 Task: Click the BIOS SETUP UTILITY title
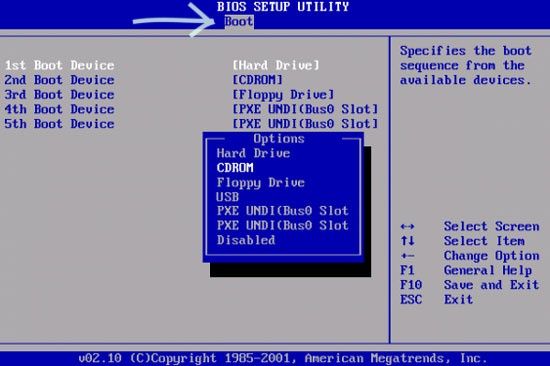click(283, 7)
